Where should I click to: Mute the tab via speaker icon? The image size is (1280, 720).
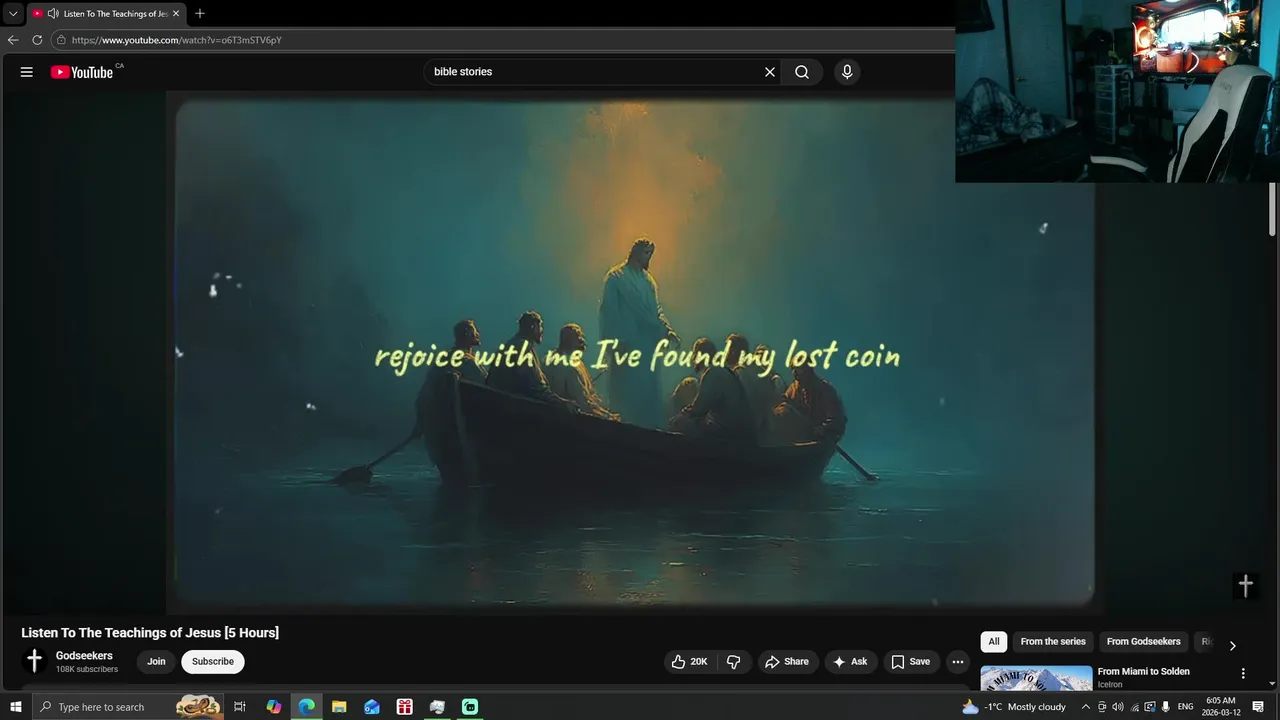click(x=53, y=14)
